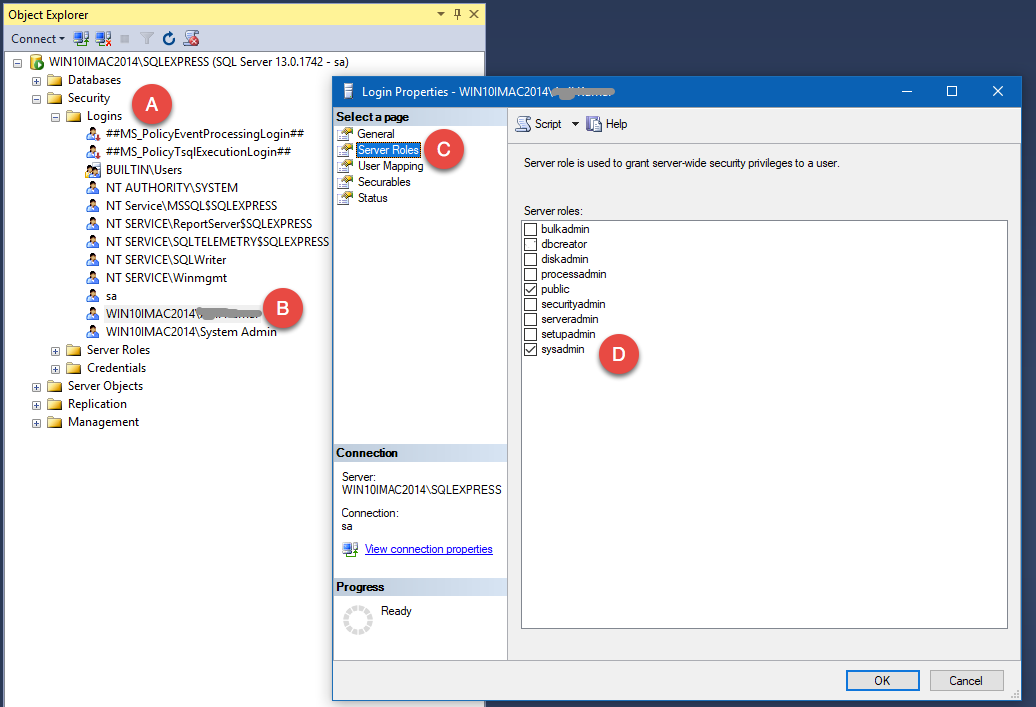Open Object Explorer window position dropdown arrow

point(441,14)
